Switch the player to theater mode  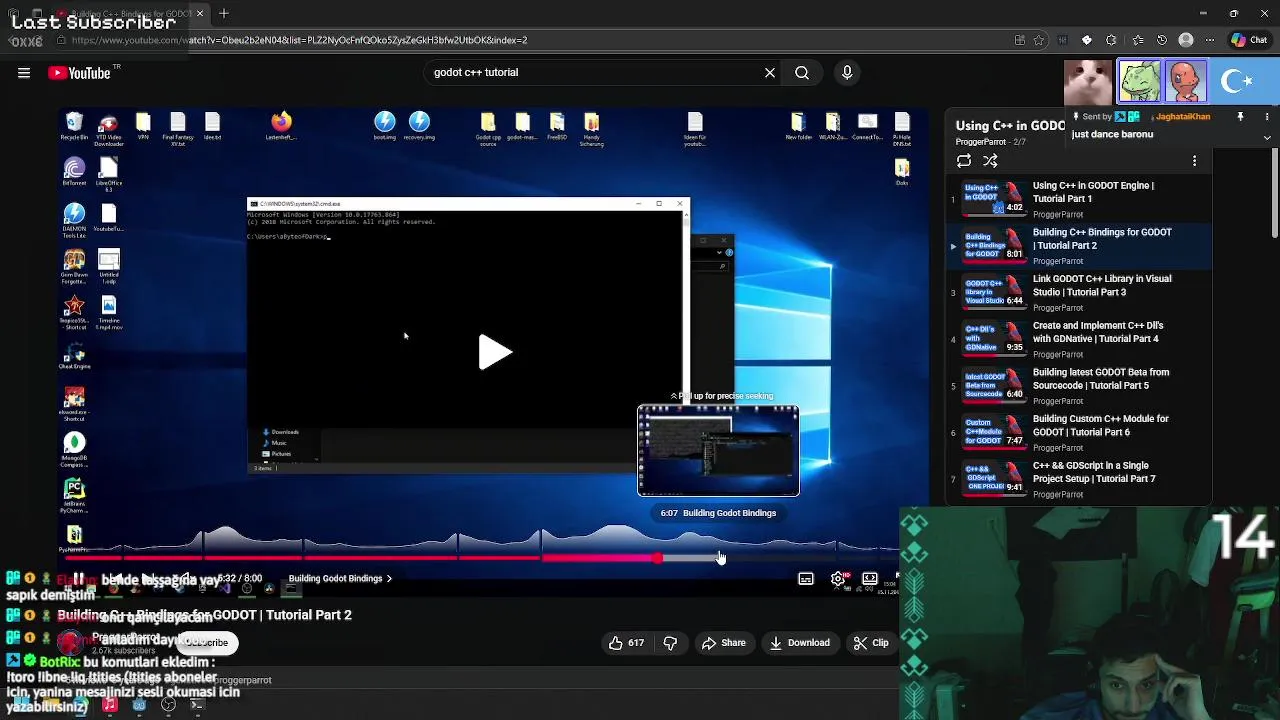(870, 579)
